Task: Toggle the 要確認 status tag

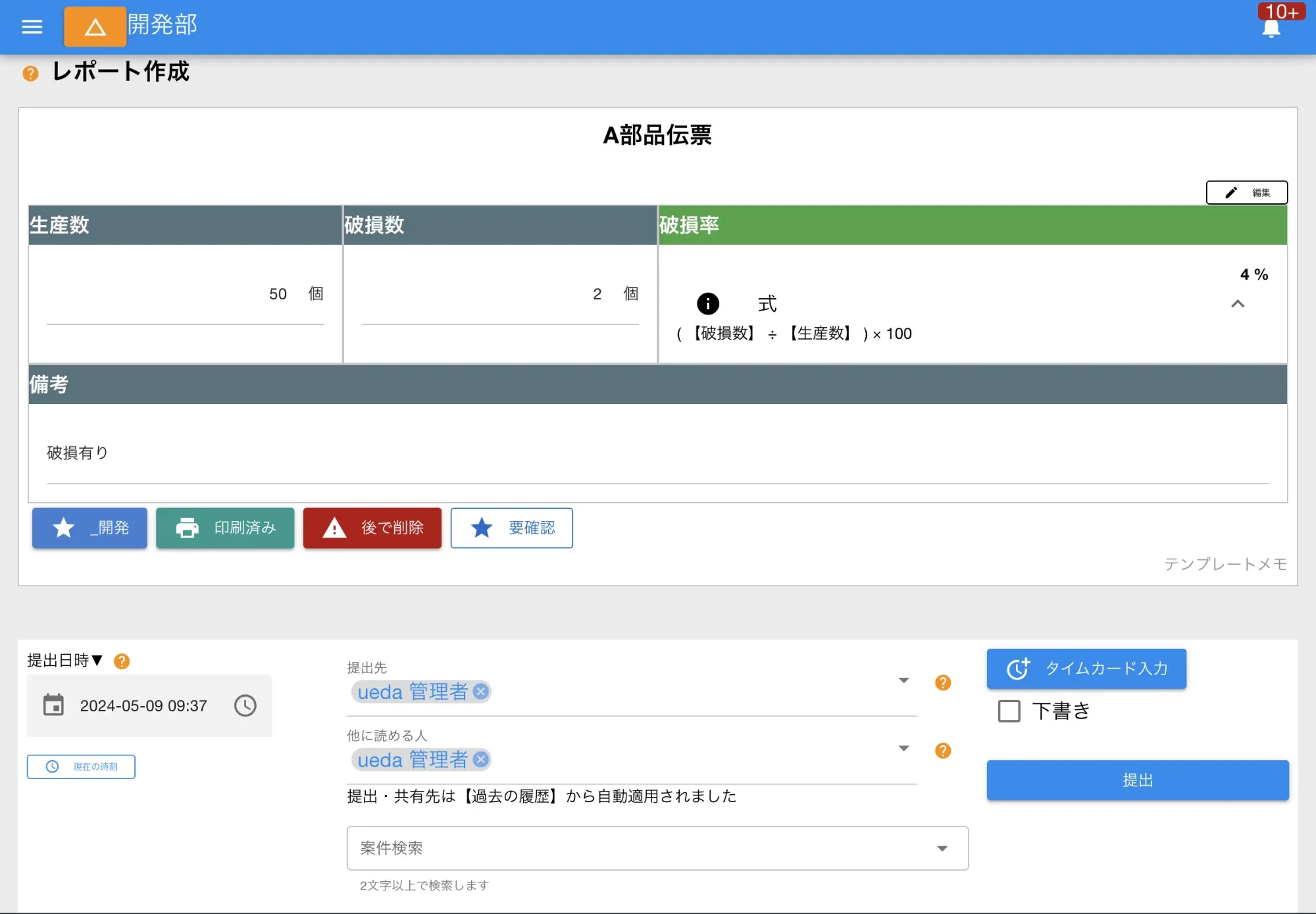Action: [511, 528]
